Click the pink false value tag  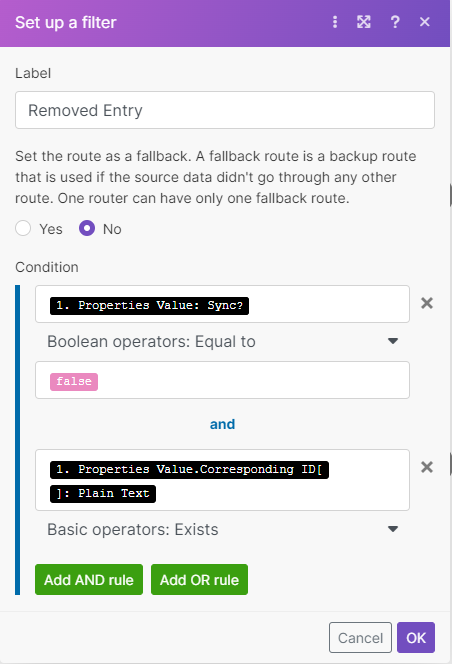[74, 382]
